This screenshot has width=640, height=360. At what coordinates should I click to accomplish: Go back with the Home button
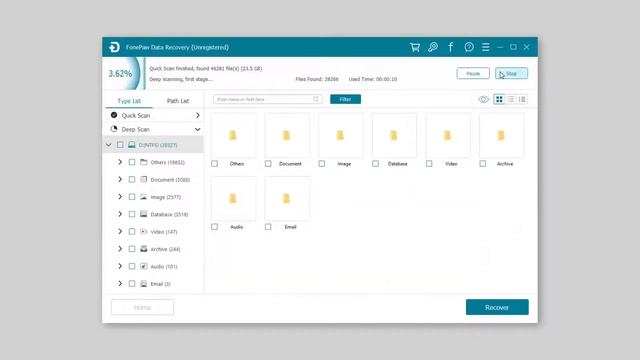click(x=142, y=307)
